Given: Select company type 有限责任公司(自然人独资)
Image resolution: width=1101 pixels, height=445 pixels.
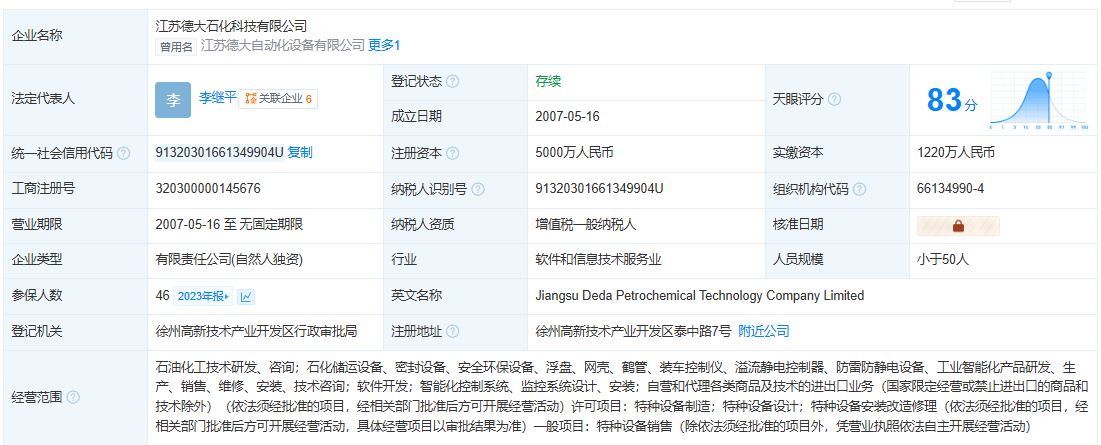Looking at the screenshot, I should [229, 260].
